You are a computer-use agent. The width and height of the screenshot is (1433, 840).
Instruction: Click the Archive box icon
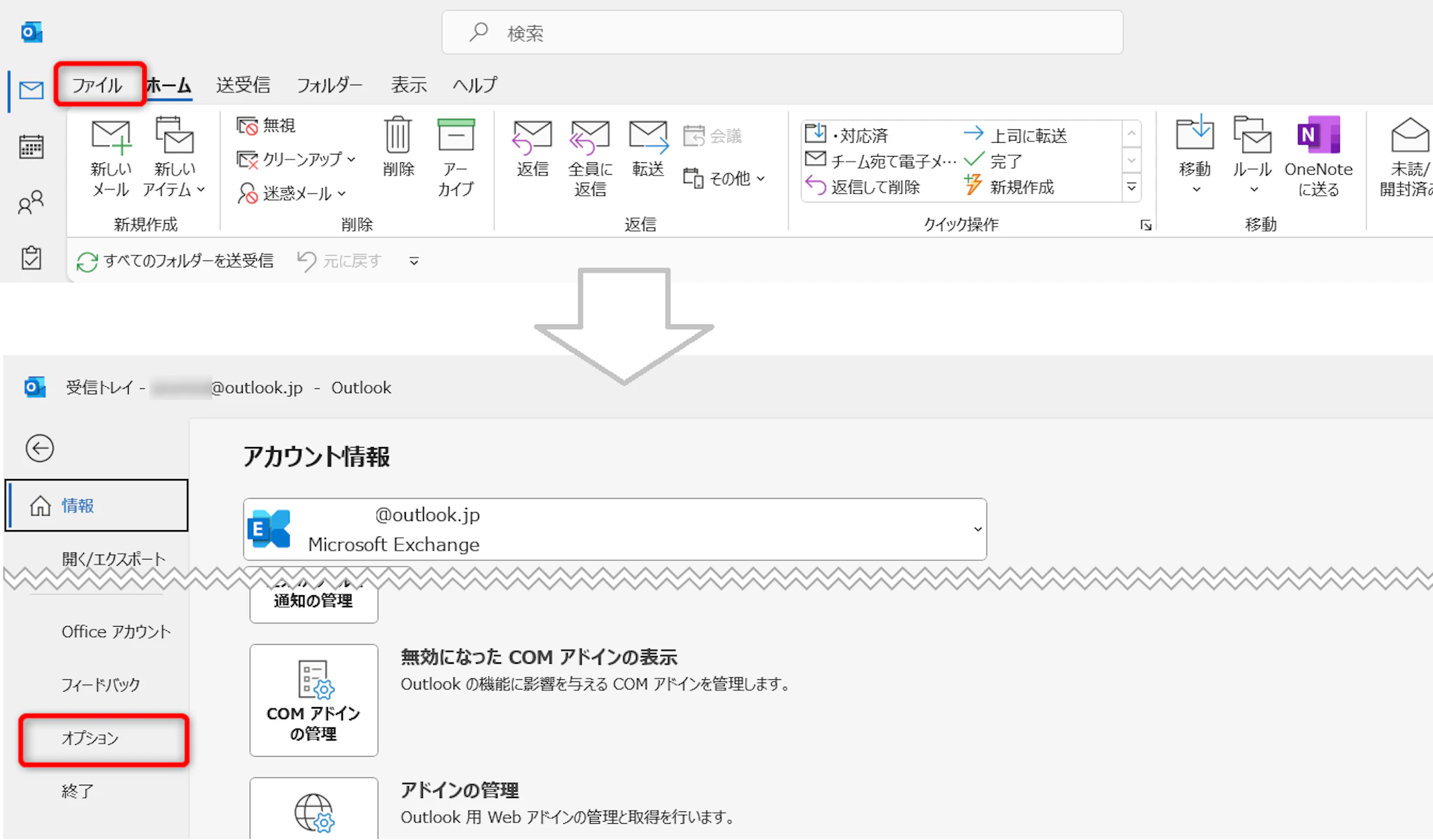[x=456, y=136]
